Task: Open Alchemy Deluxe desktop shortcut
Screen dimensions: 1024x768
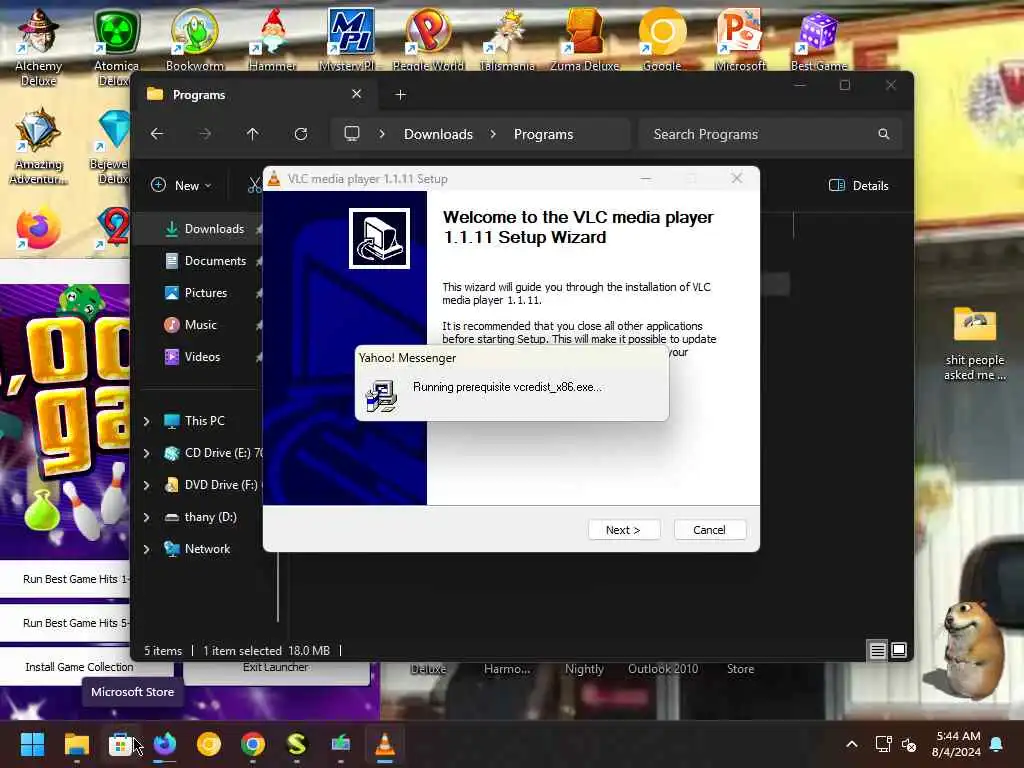Action: click(x=38, y=47)
